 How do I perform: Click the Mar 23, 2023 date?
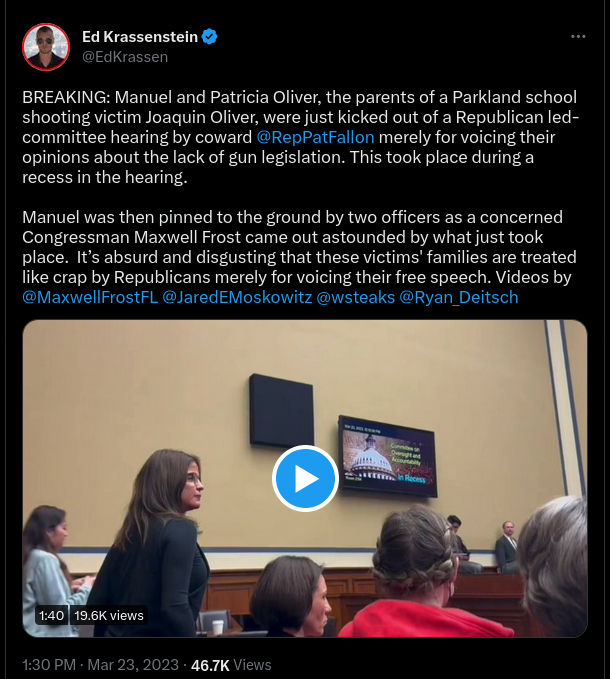tap(133, 665)
